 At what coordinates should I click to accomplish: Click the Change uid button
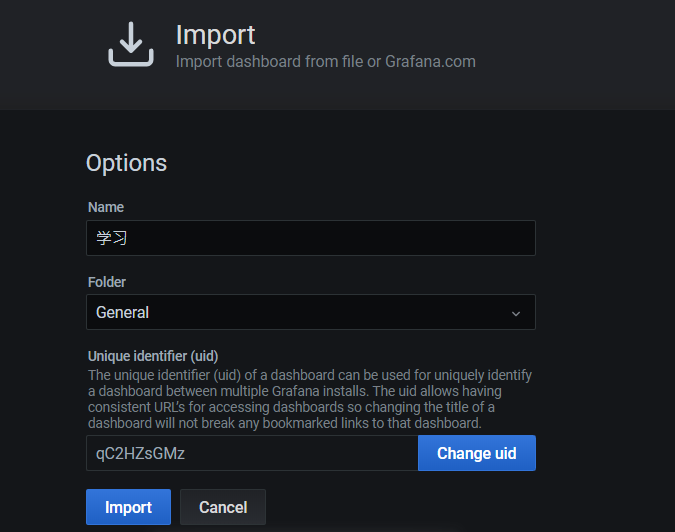point(477,453)
